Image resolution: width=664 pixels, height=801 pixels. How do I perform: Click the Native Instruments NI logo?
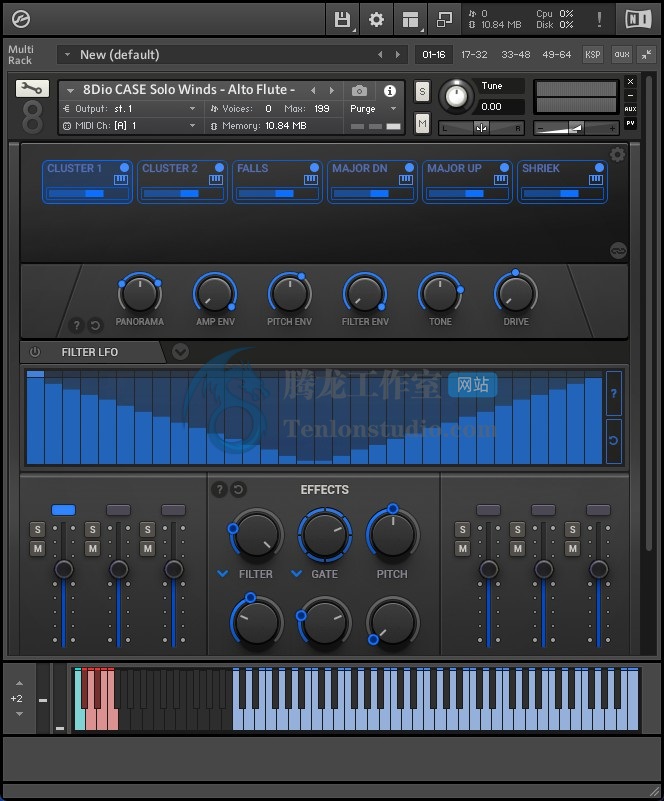638,19
